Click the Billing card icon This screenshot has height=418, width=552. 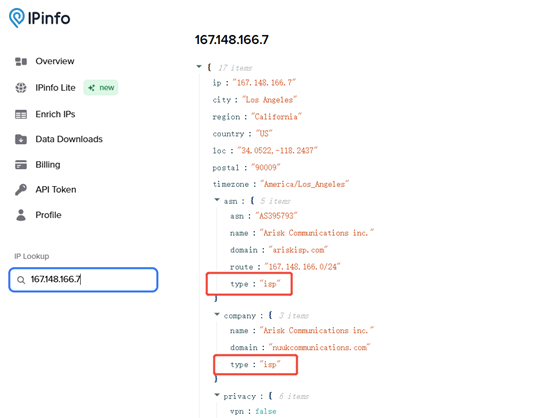tap(21, 164)
